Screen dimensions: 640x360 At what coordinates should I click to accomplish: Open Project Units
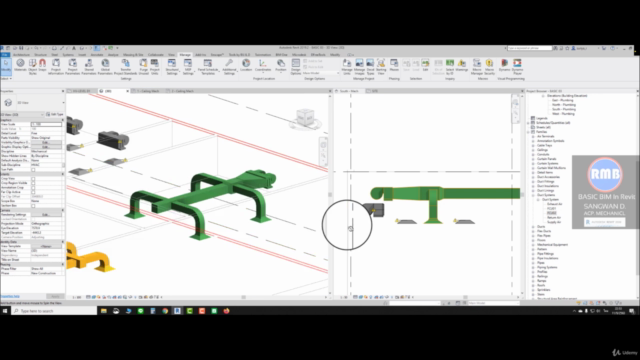coord(154,67)
